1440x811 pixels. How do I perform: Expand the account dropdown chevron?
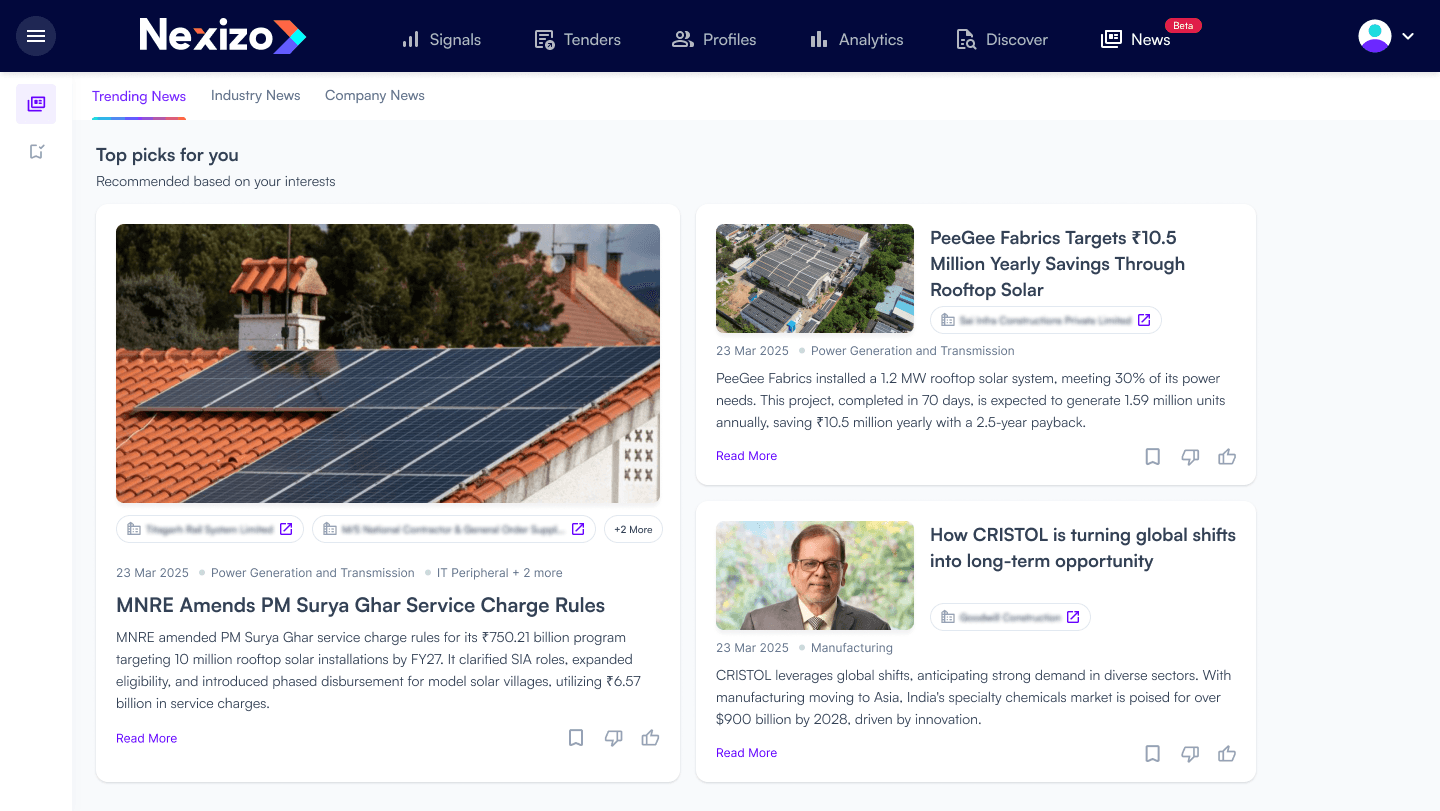pos(1408,36)
